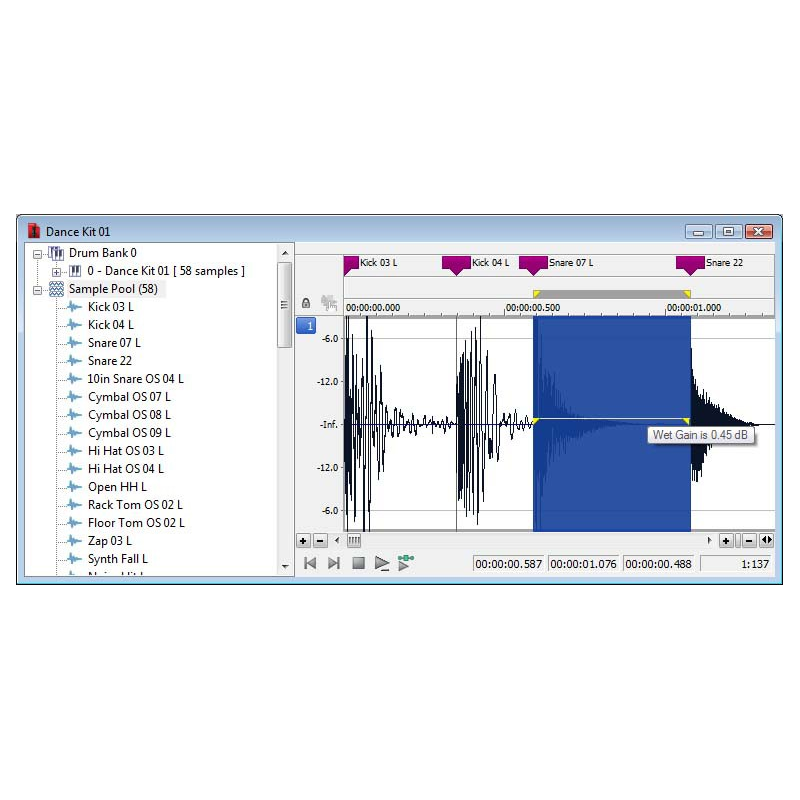The height and width of the screenshot is (800, 800).
Task: Collapse the Sample Pool (58) node
Action: 38,289
